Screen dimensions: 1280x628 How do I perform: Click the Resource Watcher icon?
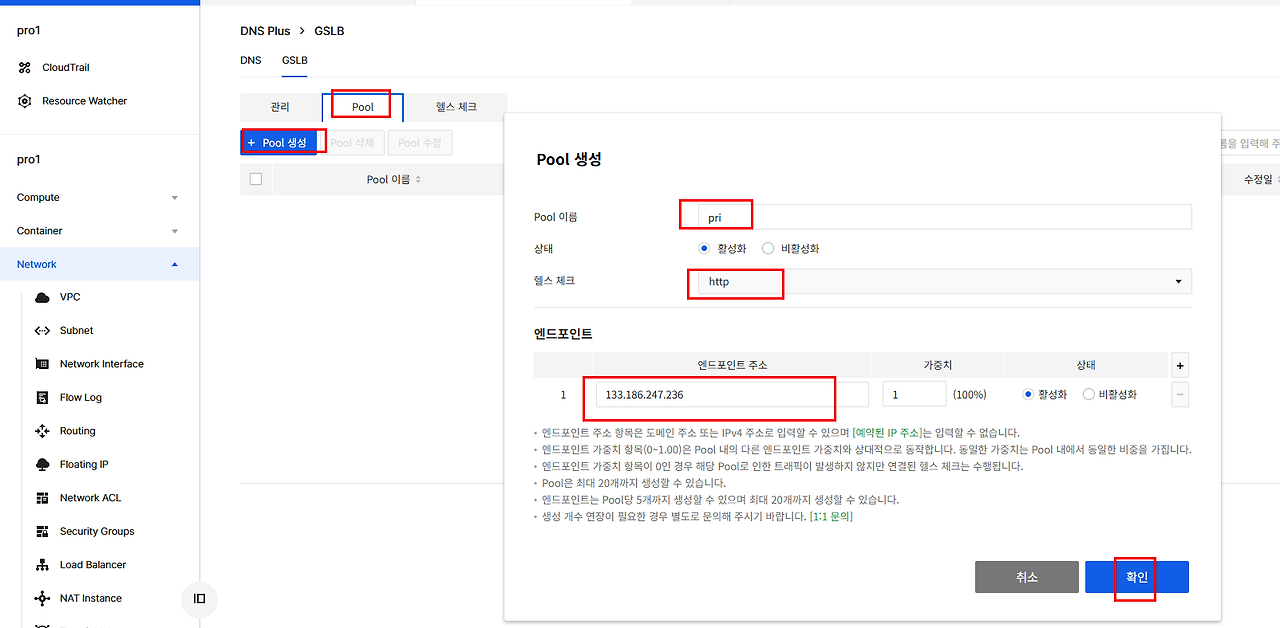[25, 101]
